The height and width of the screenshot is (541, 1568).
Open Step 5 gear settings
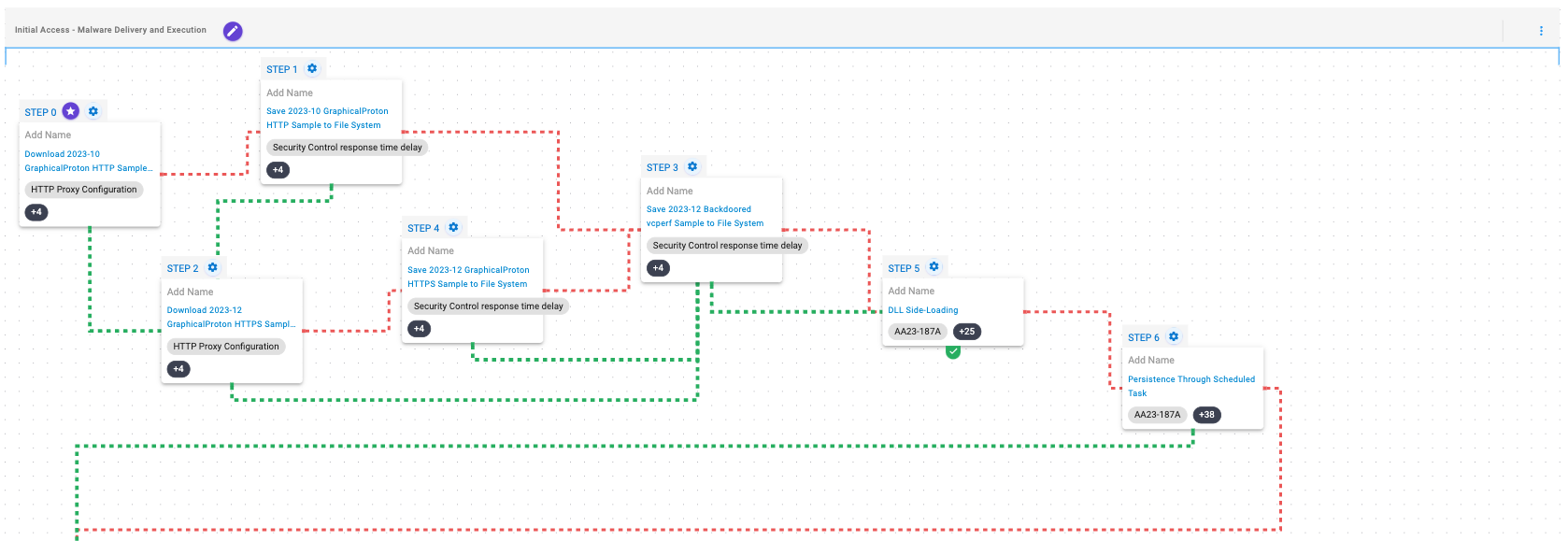pyautogui.click(x=934, y=267)
